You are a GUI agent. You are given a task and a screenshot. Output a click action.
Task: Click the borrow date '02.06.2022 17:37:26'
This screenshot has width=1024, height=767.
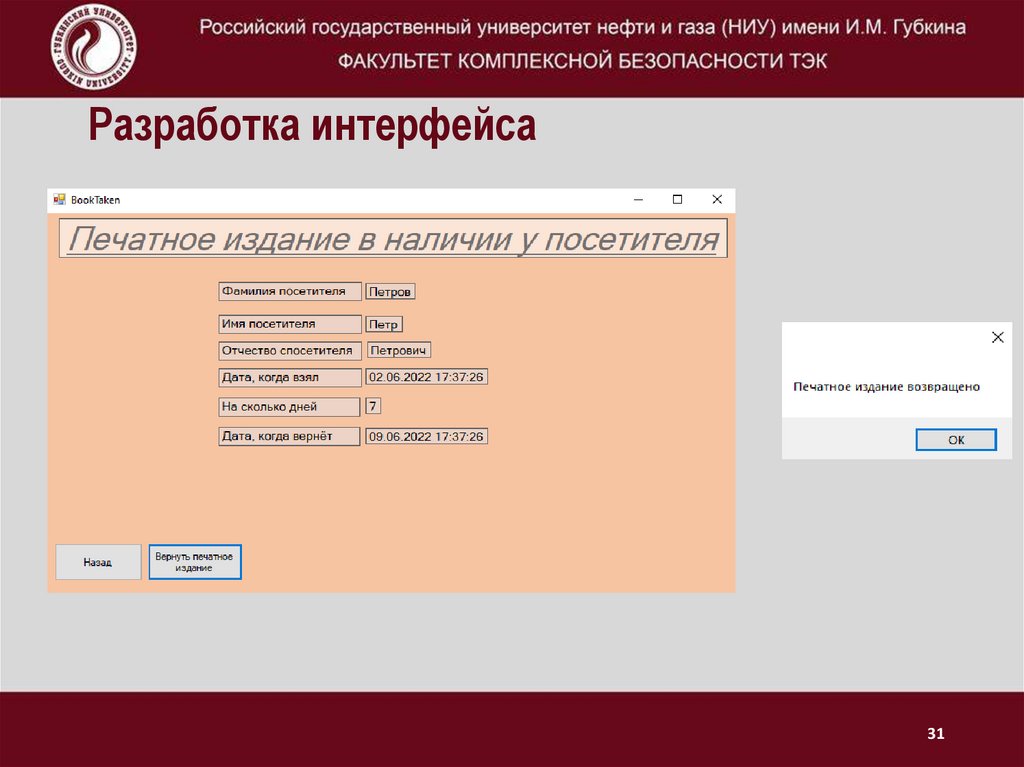tap(425, 377)
